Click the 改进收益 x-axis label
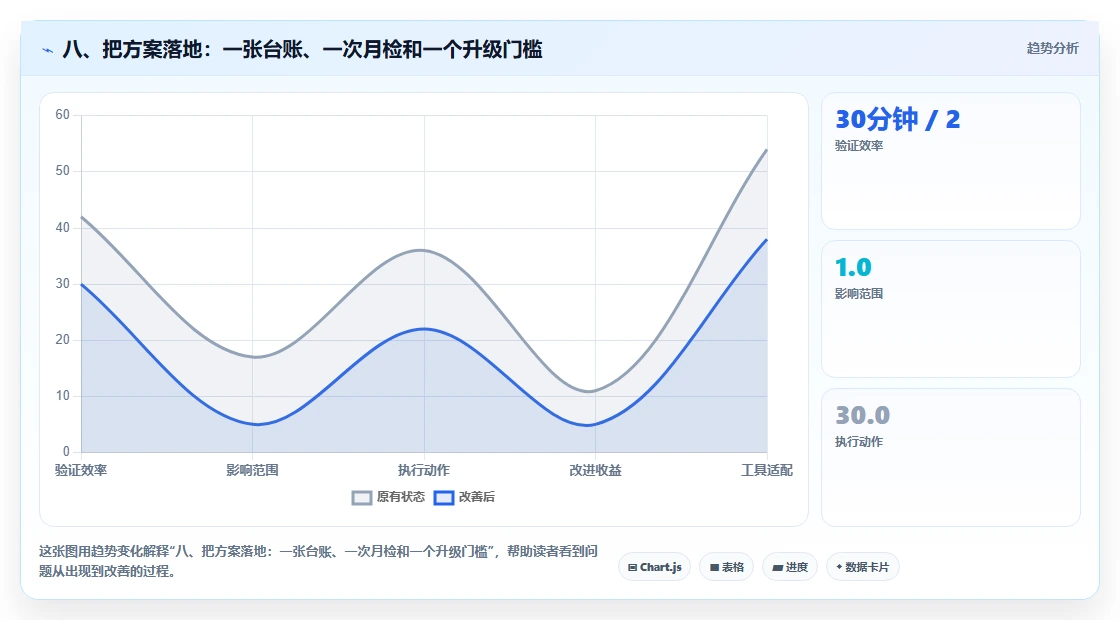Image resolution: width=1120 pixels, height=620 pixels. pos(595,470)
